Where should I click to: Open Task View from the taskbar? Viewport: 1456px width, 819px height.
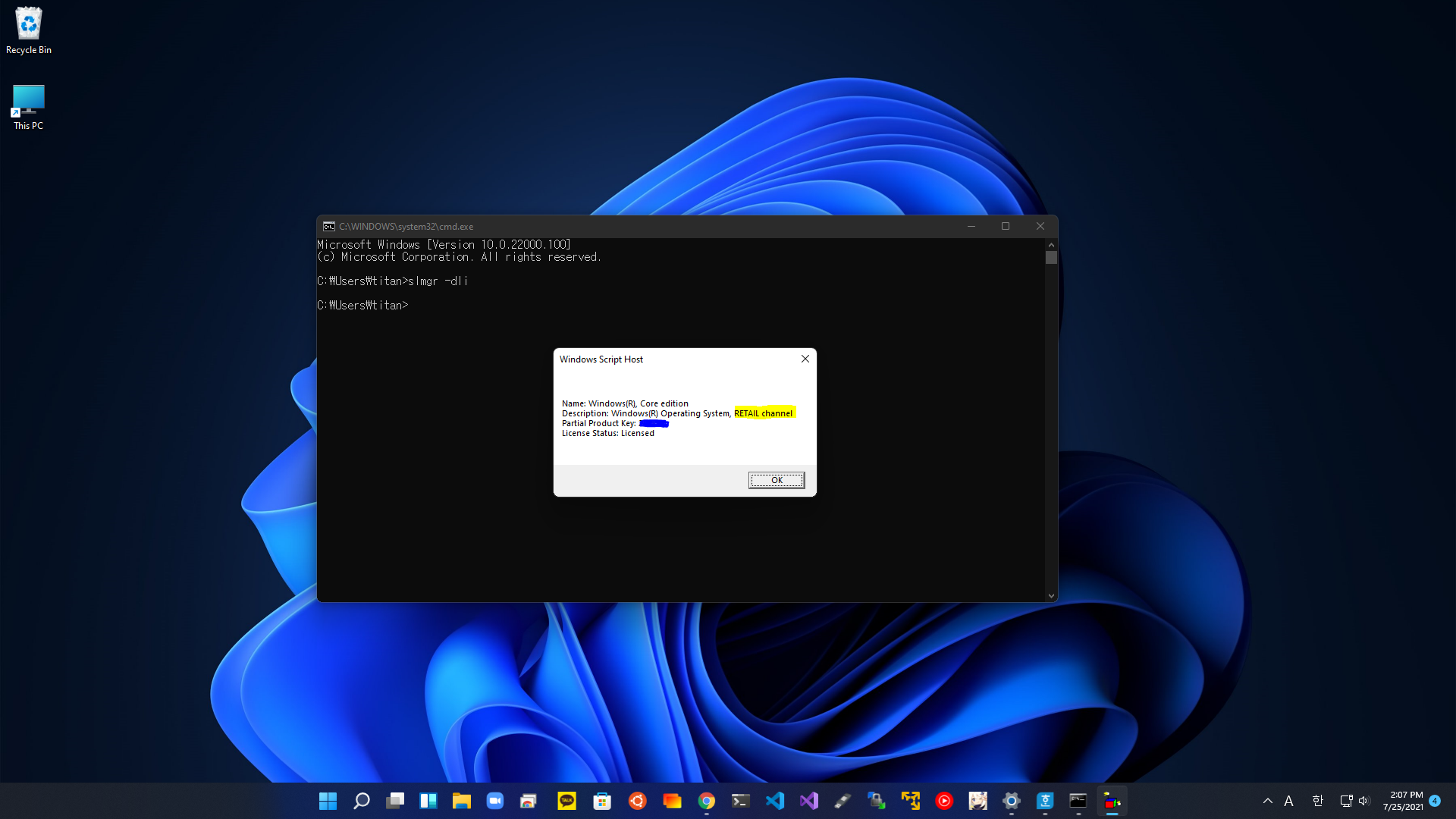click(x=395, y=801)
